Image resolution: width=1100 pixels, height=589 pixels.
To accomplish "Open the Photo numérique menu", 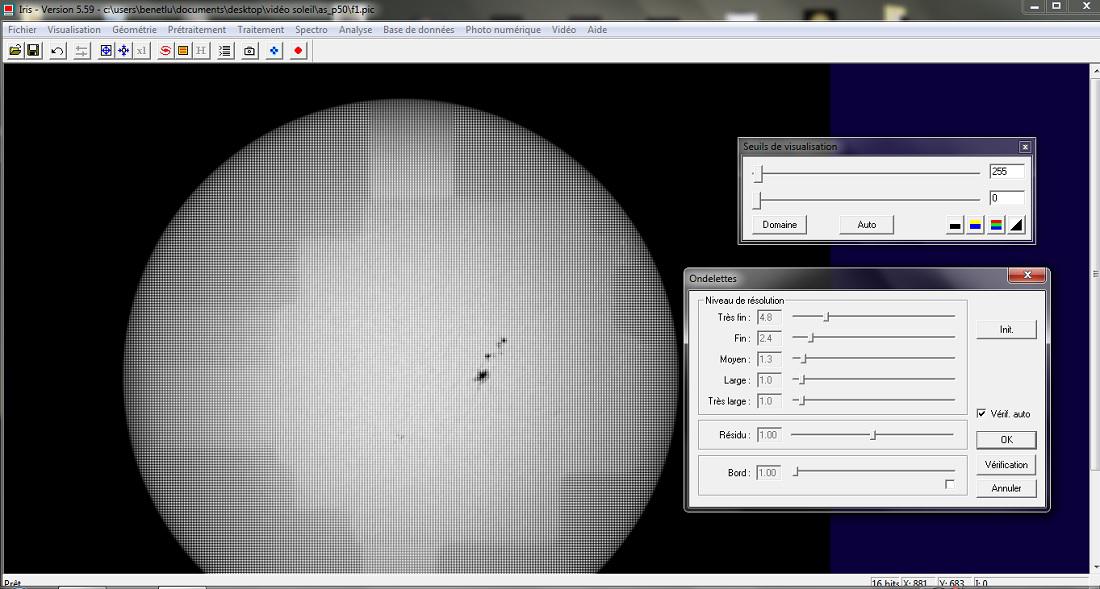I will tap(503, 29).
